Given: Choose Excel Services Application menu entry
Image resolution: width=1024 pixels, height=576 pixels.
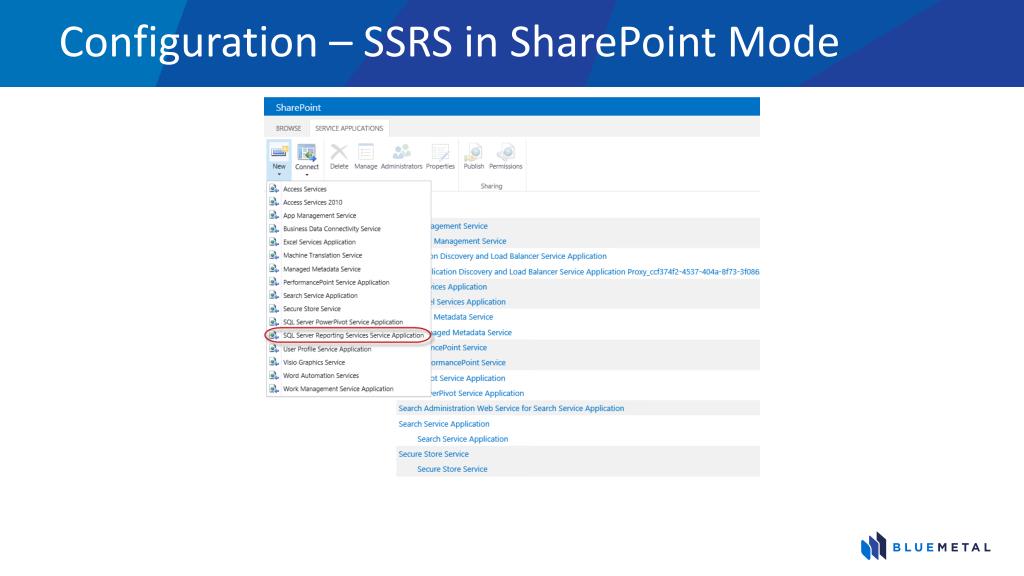Looking at the screenshot, I should [319, 242].
